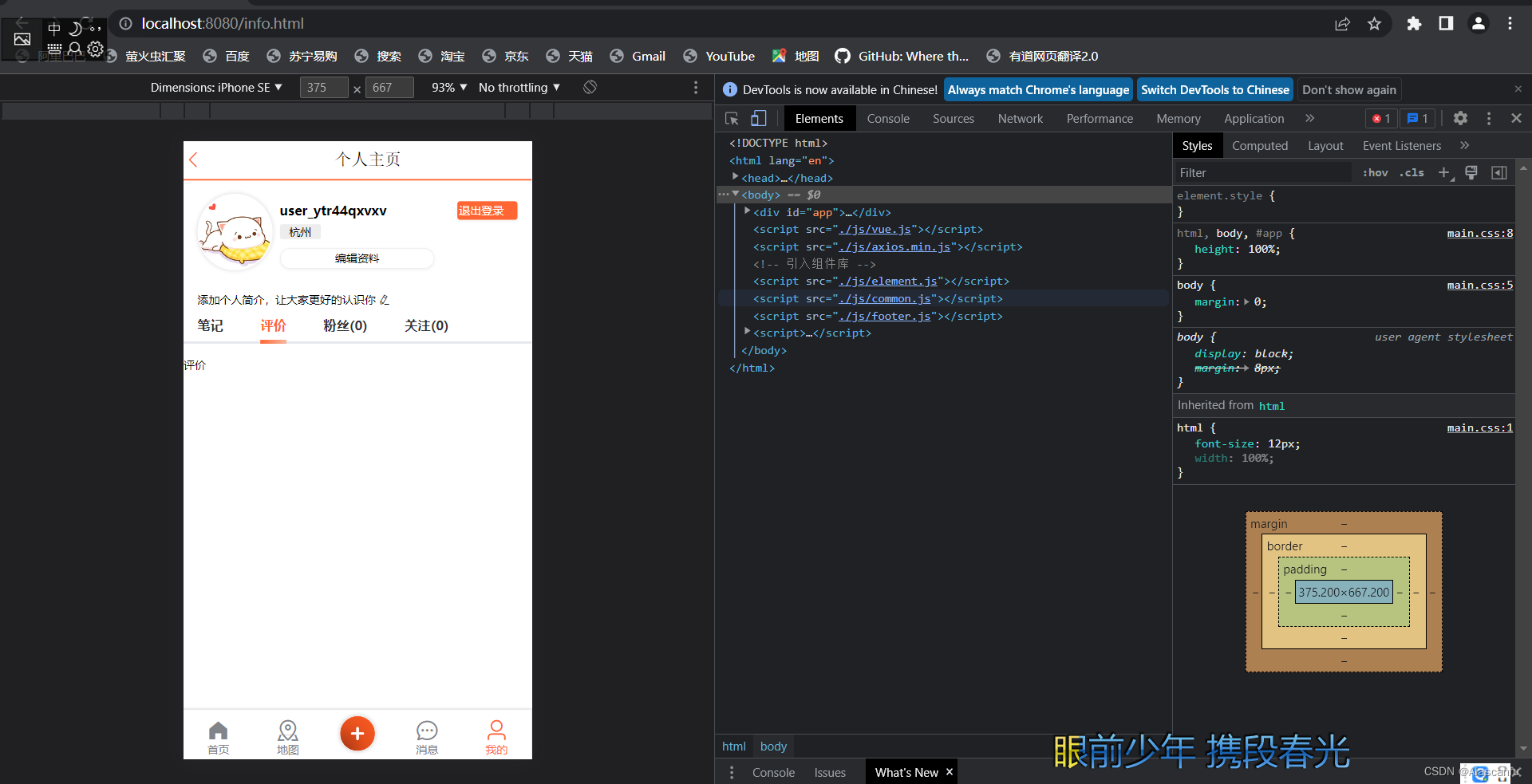Open 消息 message icon in footer

point(427,738)
